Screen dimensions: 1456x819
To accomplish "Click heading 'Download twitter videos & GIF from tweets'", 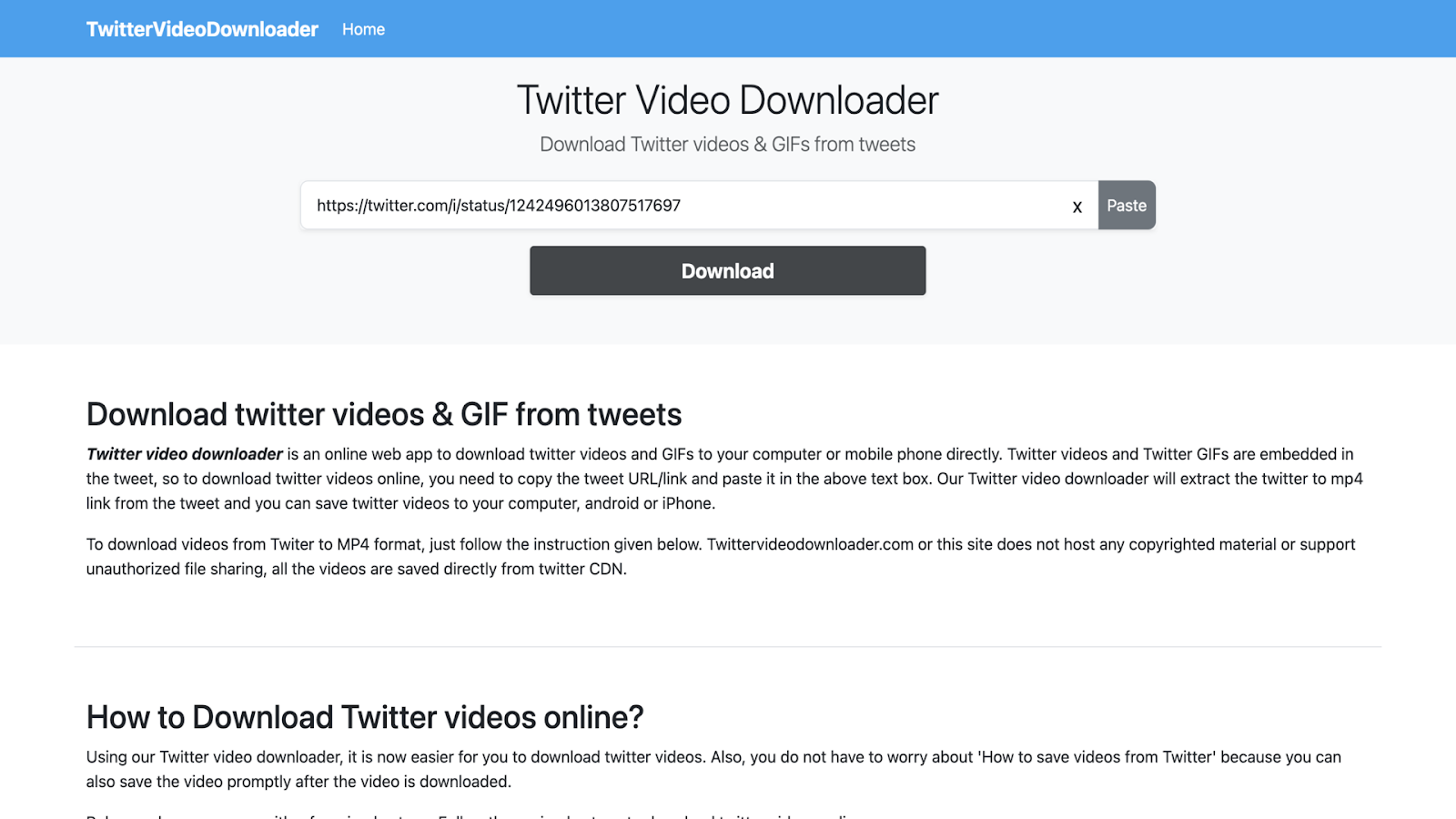I will click(x=384, y=415).
